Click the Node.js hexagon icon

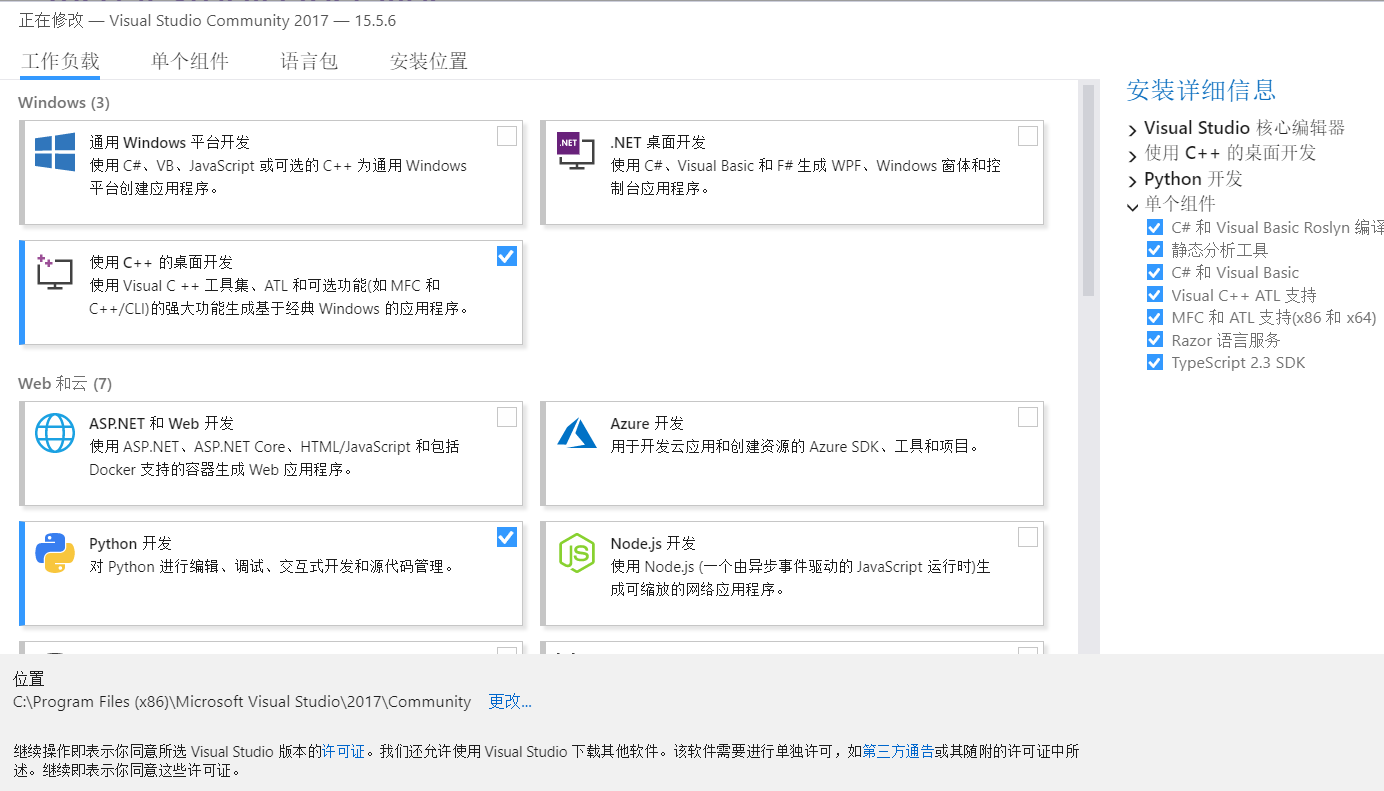tap(577, 553)
